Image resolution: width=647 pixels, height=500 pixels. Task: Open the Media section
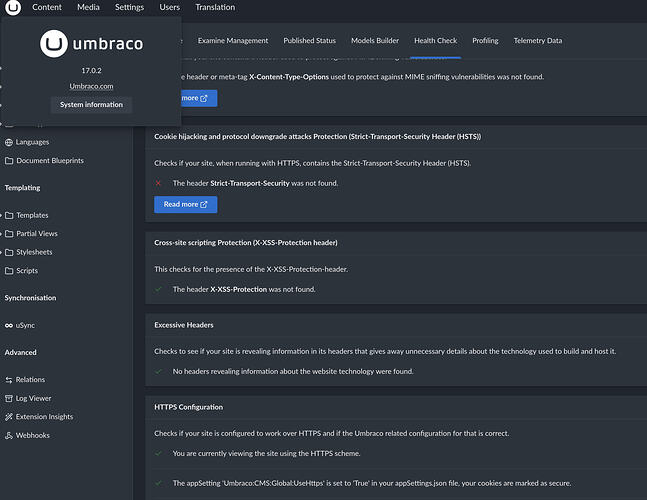pyautogui.click(x=88, y=7)
